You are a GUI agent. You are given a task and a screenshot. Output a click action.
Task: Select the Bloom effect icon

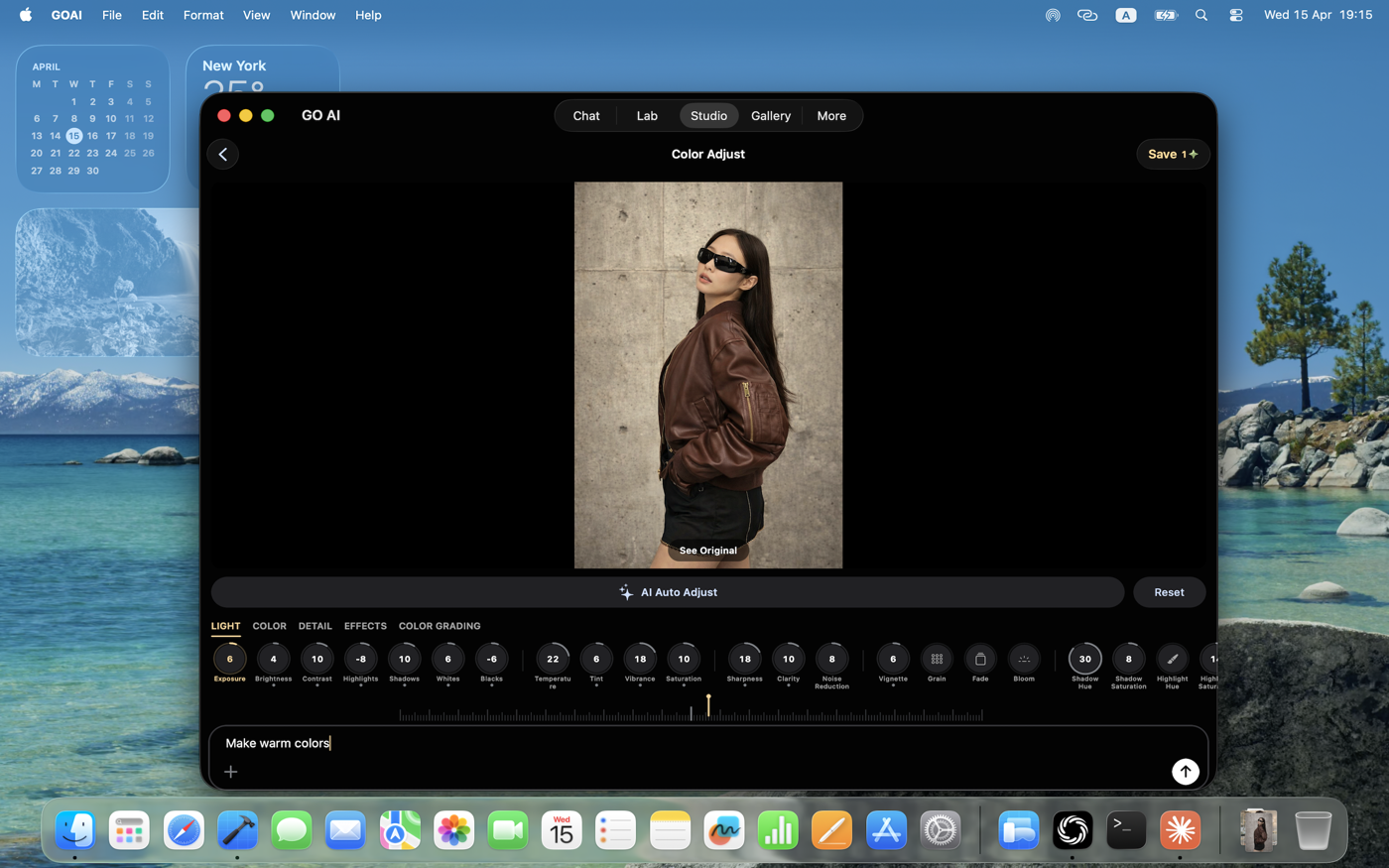point(1023,659)
